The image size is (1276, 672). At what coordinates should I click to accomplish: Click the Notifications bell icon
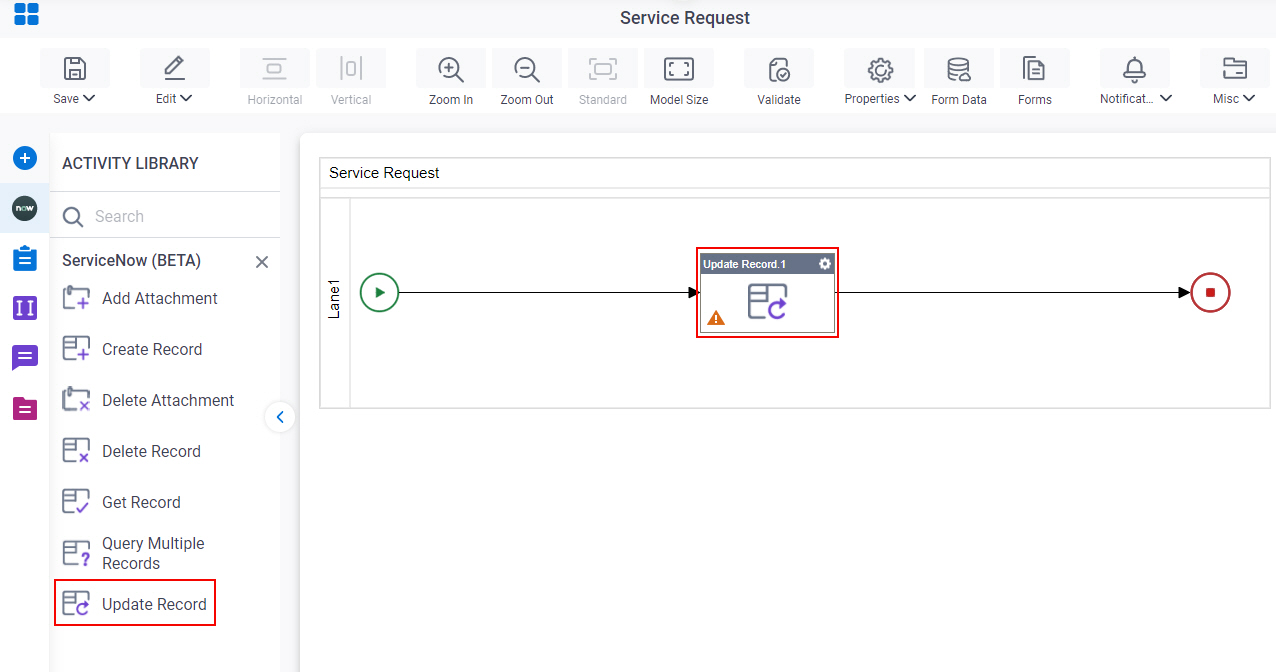[1134, 69]
